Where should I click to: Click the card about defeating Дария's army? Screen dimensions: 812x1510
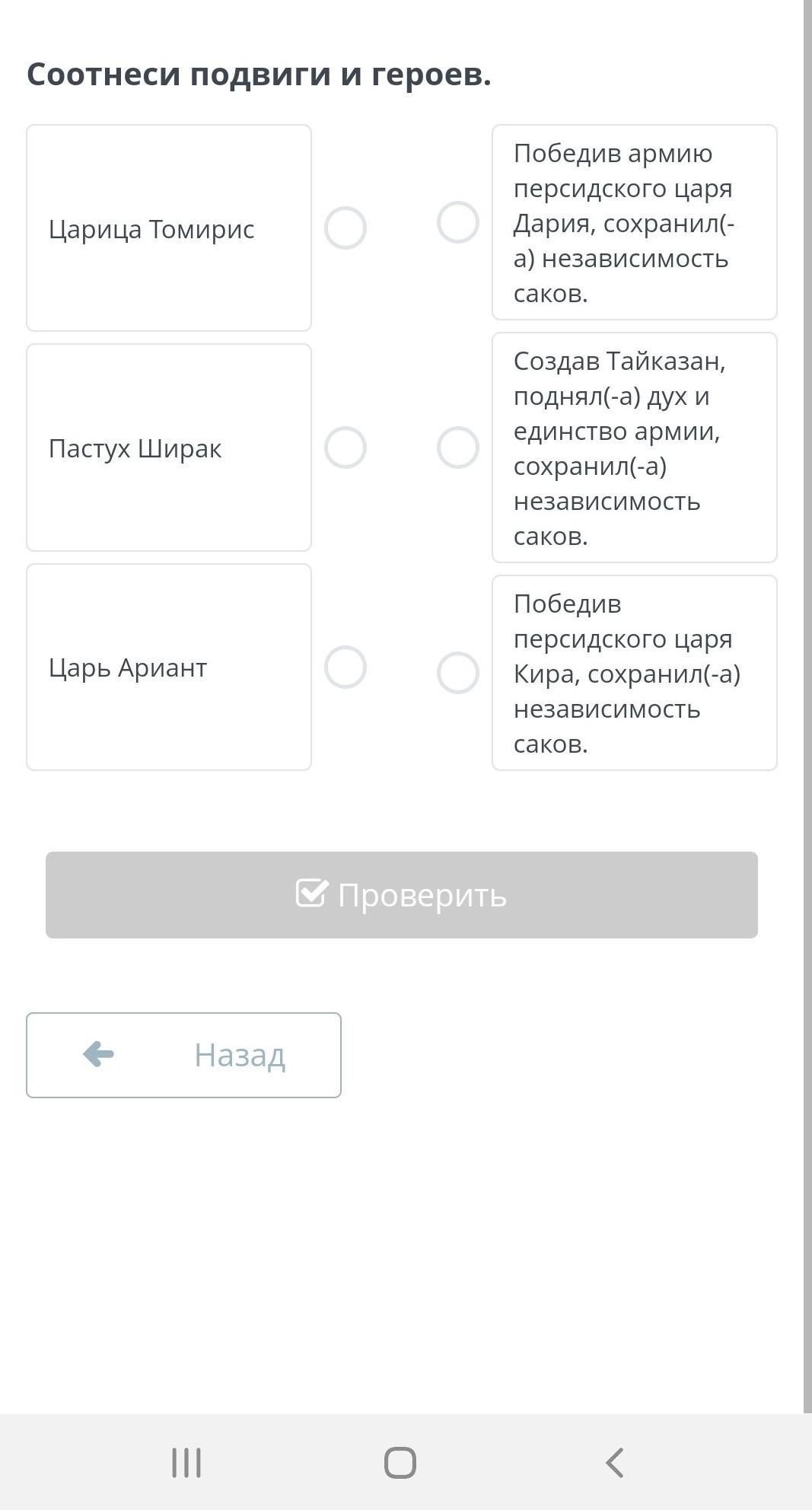(x=635, y=222)
